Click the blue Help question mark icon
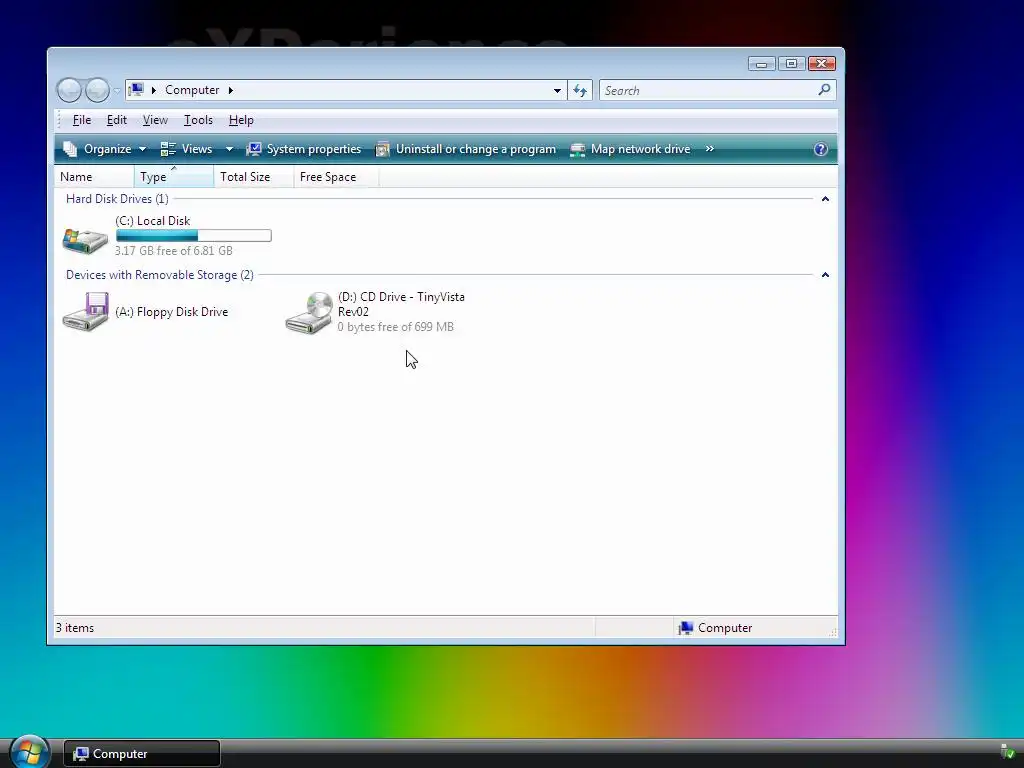Image resolution: width=1024 pixels, height=768 pixels. tap(821, 149)
